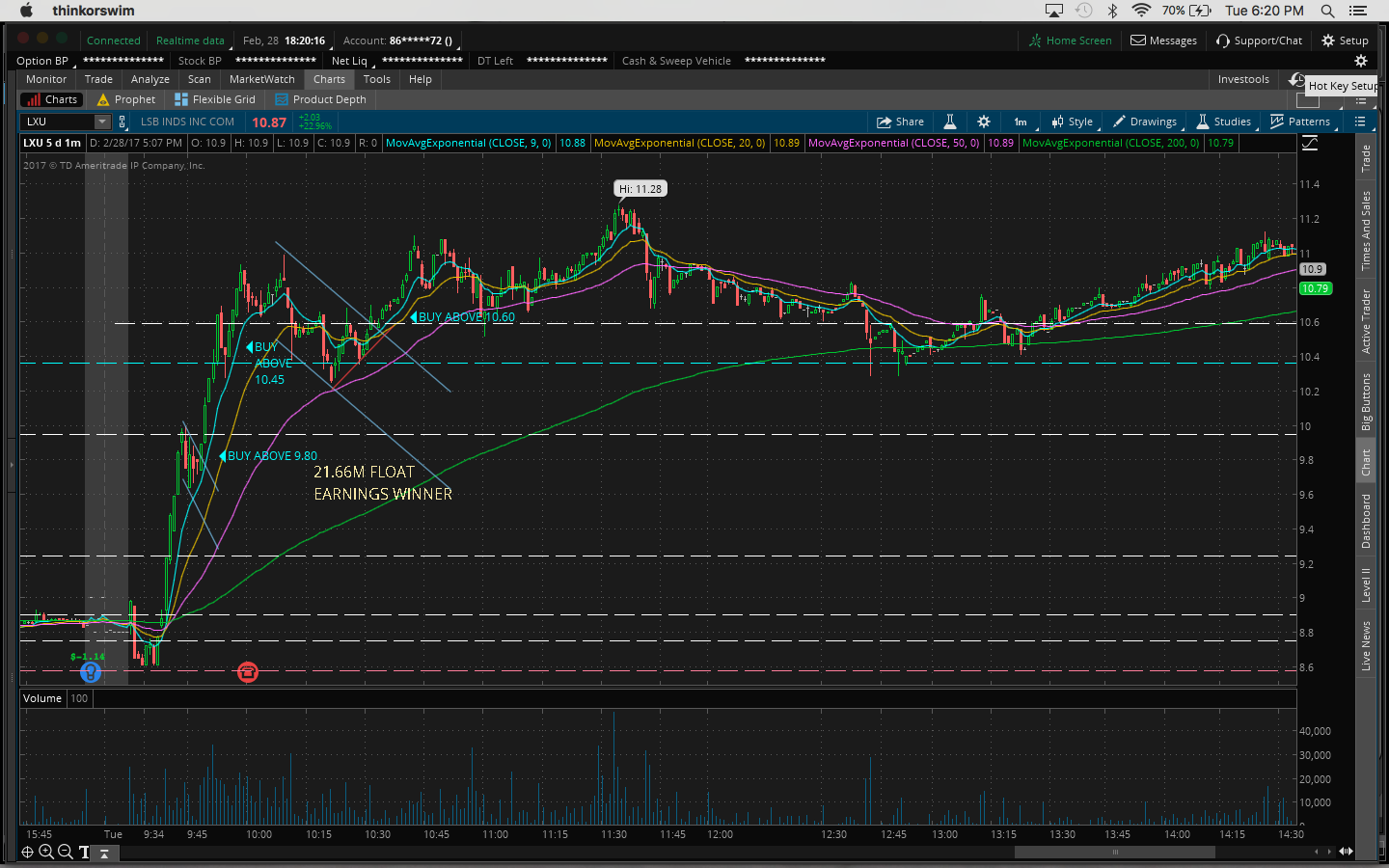The width and height of the screenshot is (1389, 868).
Task: Open the Investools link
Action: click(x=1243, y=79)
